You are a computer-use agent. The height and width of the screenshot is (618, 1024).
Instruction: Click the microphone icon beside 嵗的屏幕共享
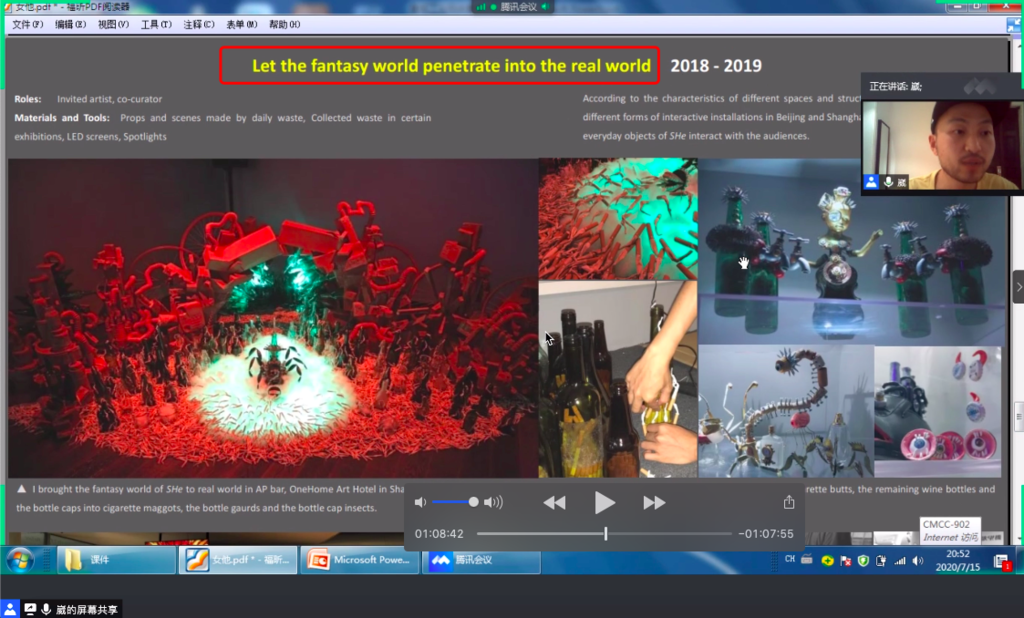[46, 609]
